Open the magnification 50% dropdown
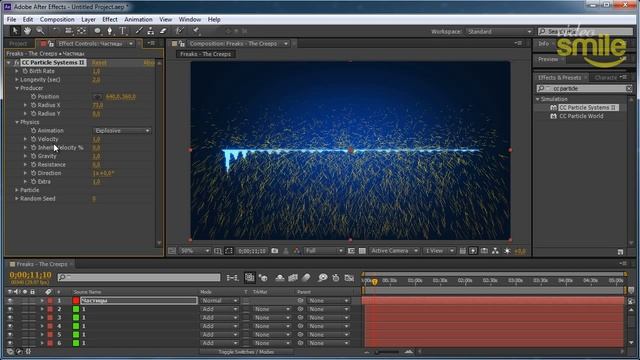The height and width of the screenshot is (360, 640). pos(194,251)
